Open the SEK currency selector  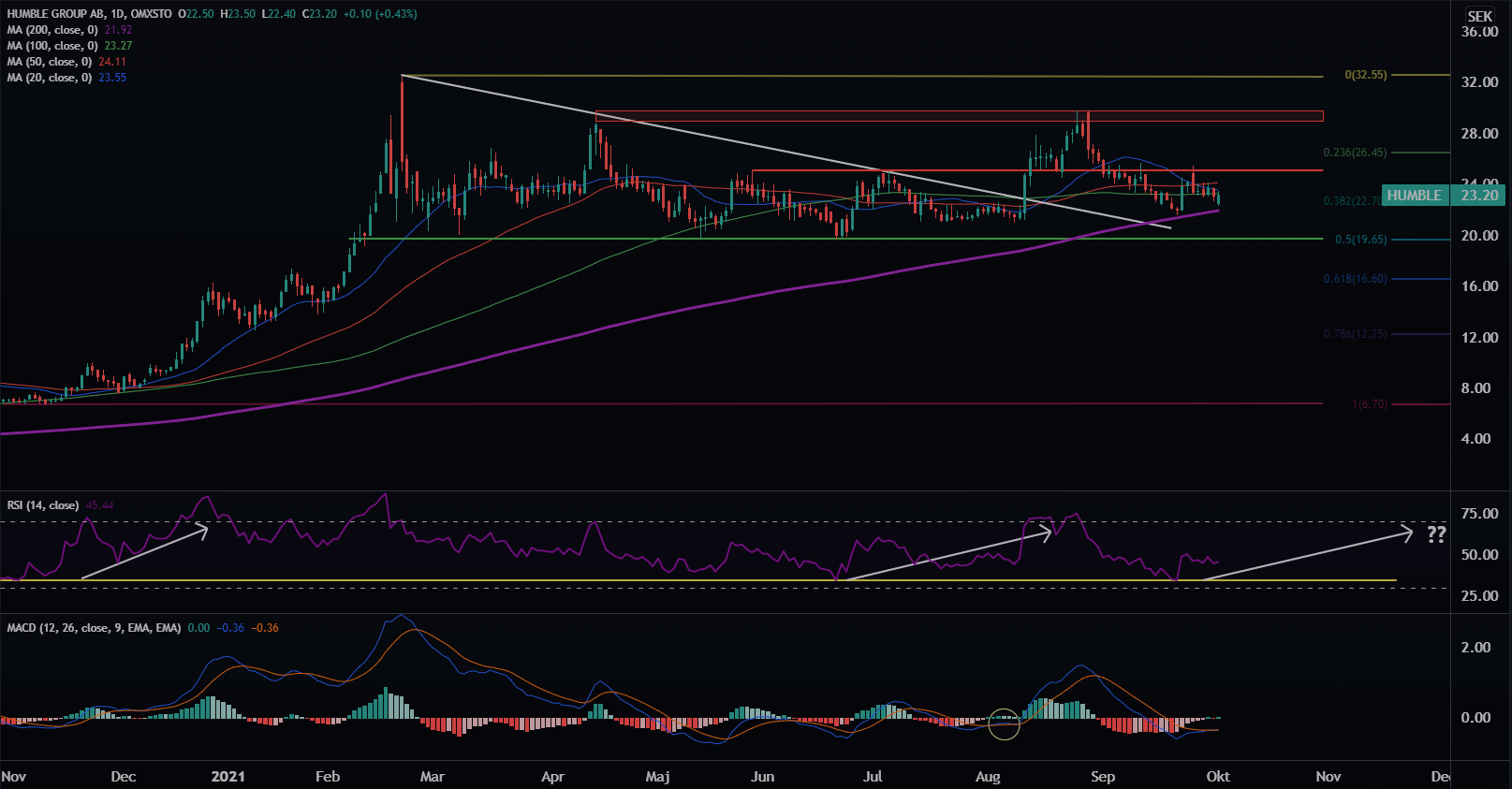(x=1479, y=16)
